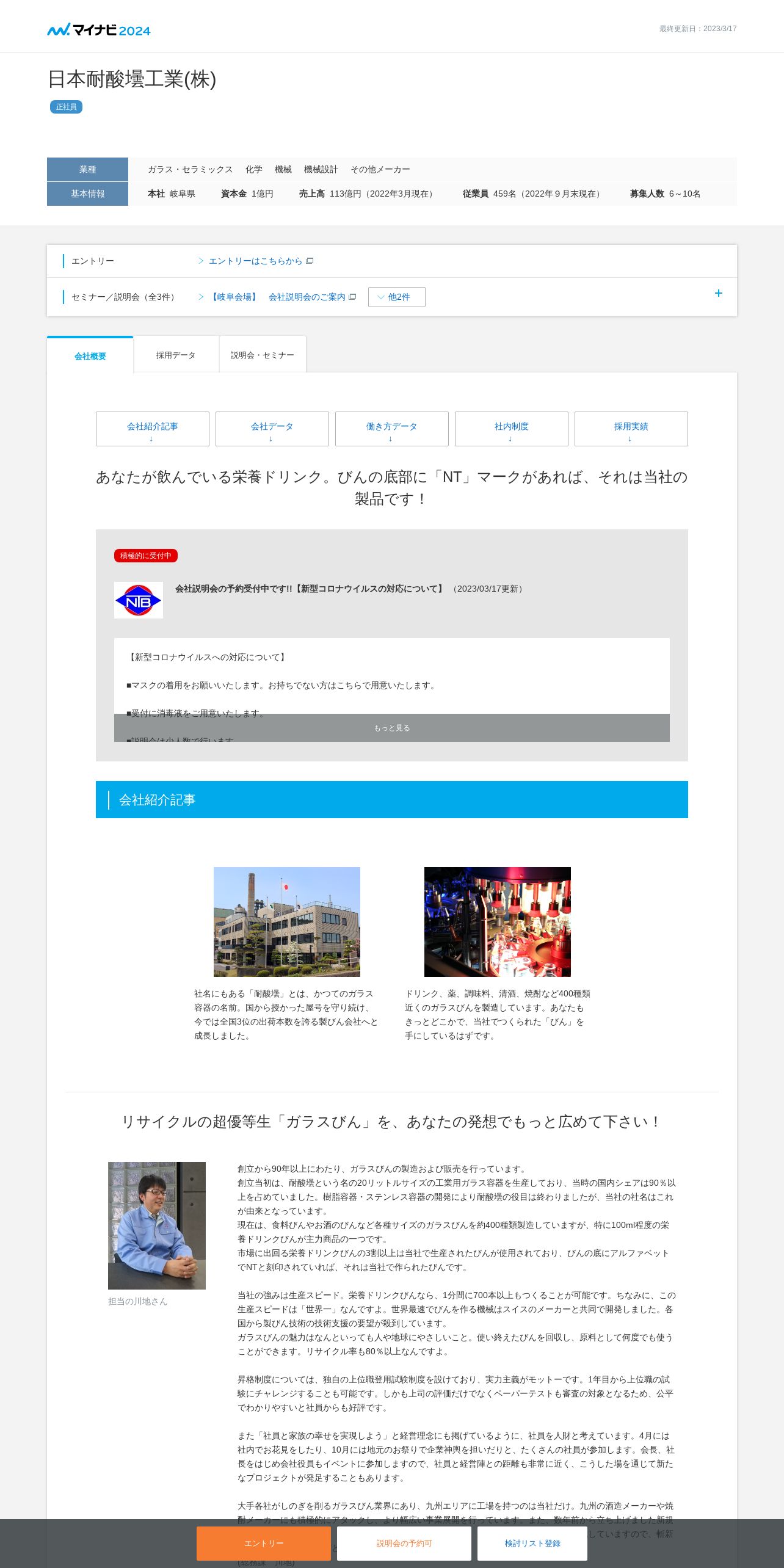Click セミナー／説明会（全3件） label
The image size is (784, 1568).
coord(125,297)
